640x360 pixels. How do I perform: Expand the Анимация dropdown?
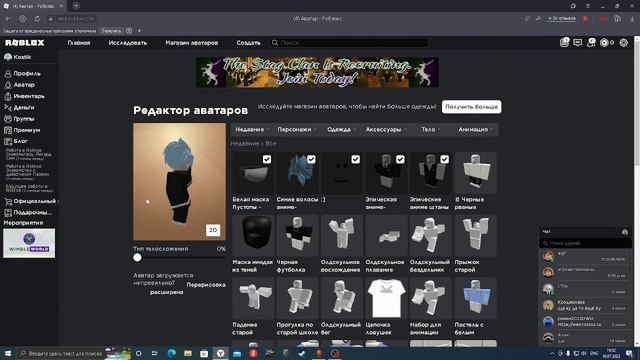tap(475, 129)
